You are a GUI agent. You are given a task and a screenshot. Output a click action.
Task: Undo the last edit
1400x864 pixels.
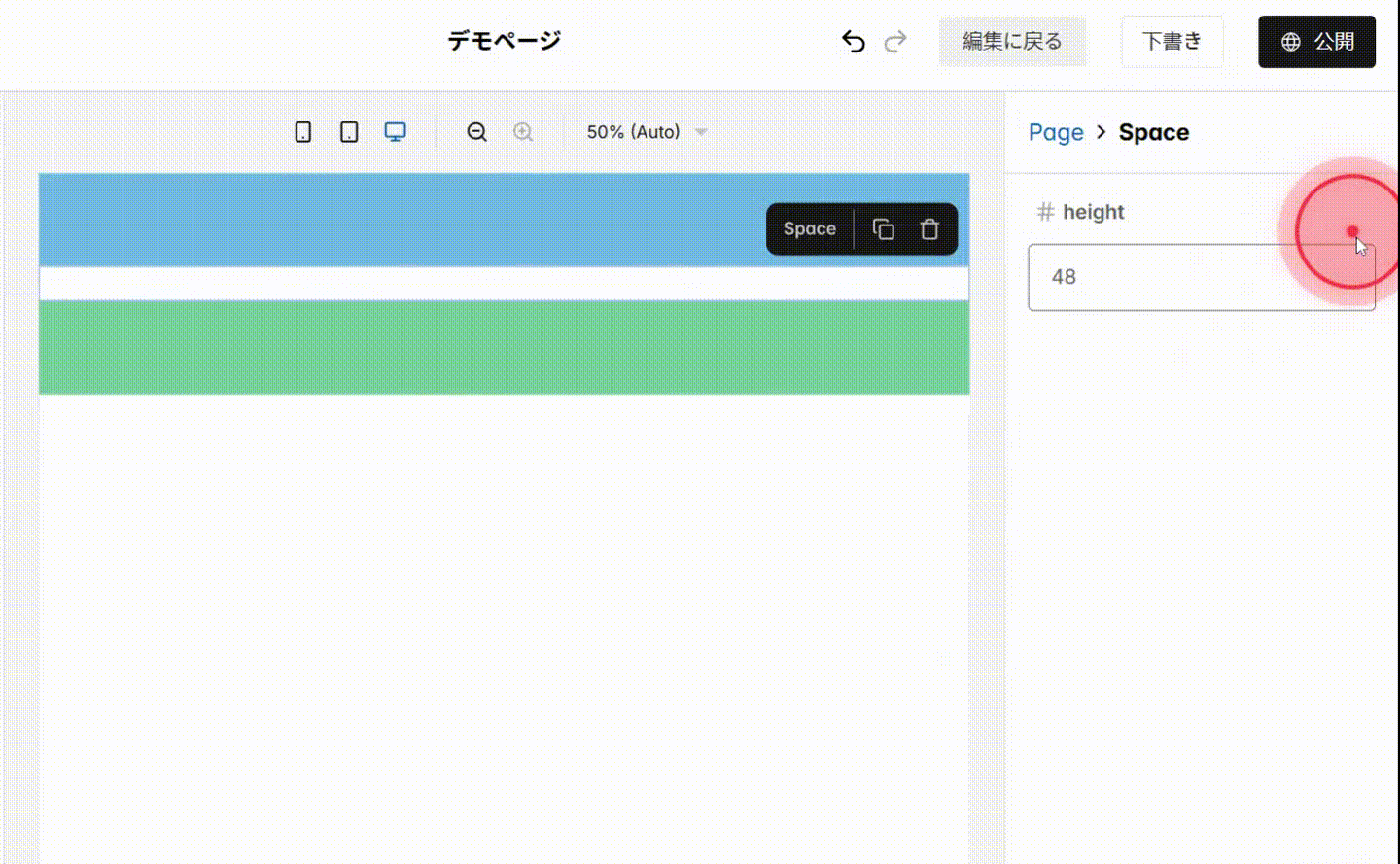[853, 41]
